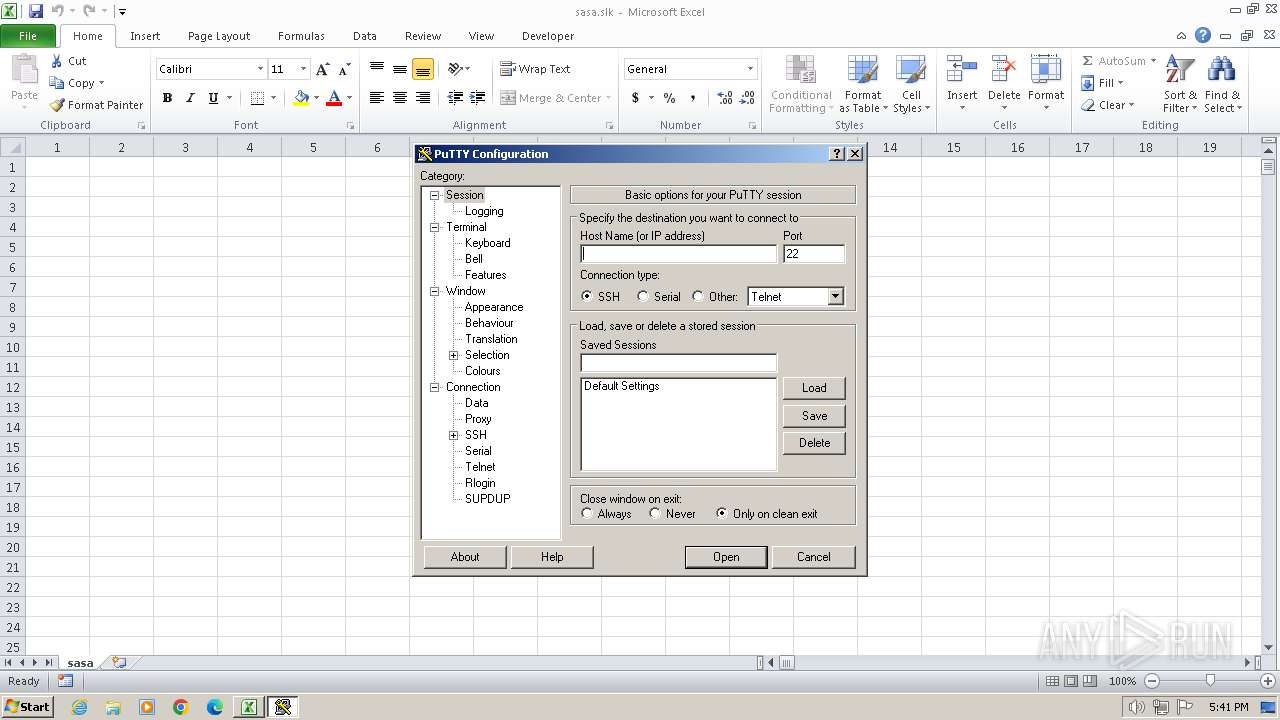Switch to the Formulas tab
This screenshot has width=1280, height=720.
click(301, 36)
